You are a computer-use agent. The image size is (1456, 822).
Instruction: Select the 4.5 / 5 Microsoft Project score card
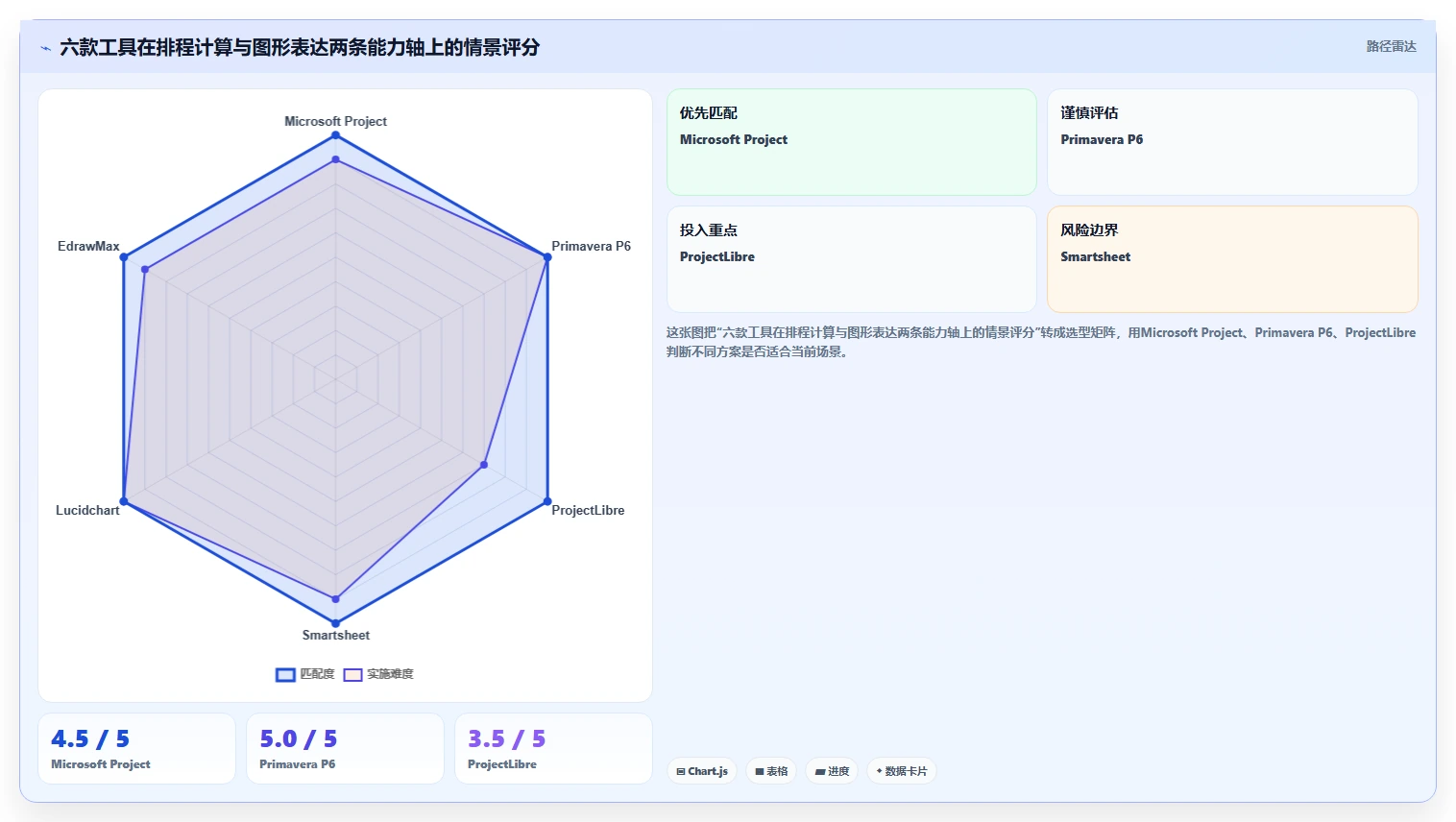(136, 748)
